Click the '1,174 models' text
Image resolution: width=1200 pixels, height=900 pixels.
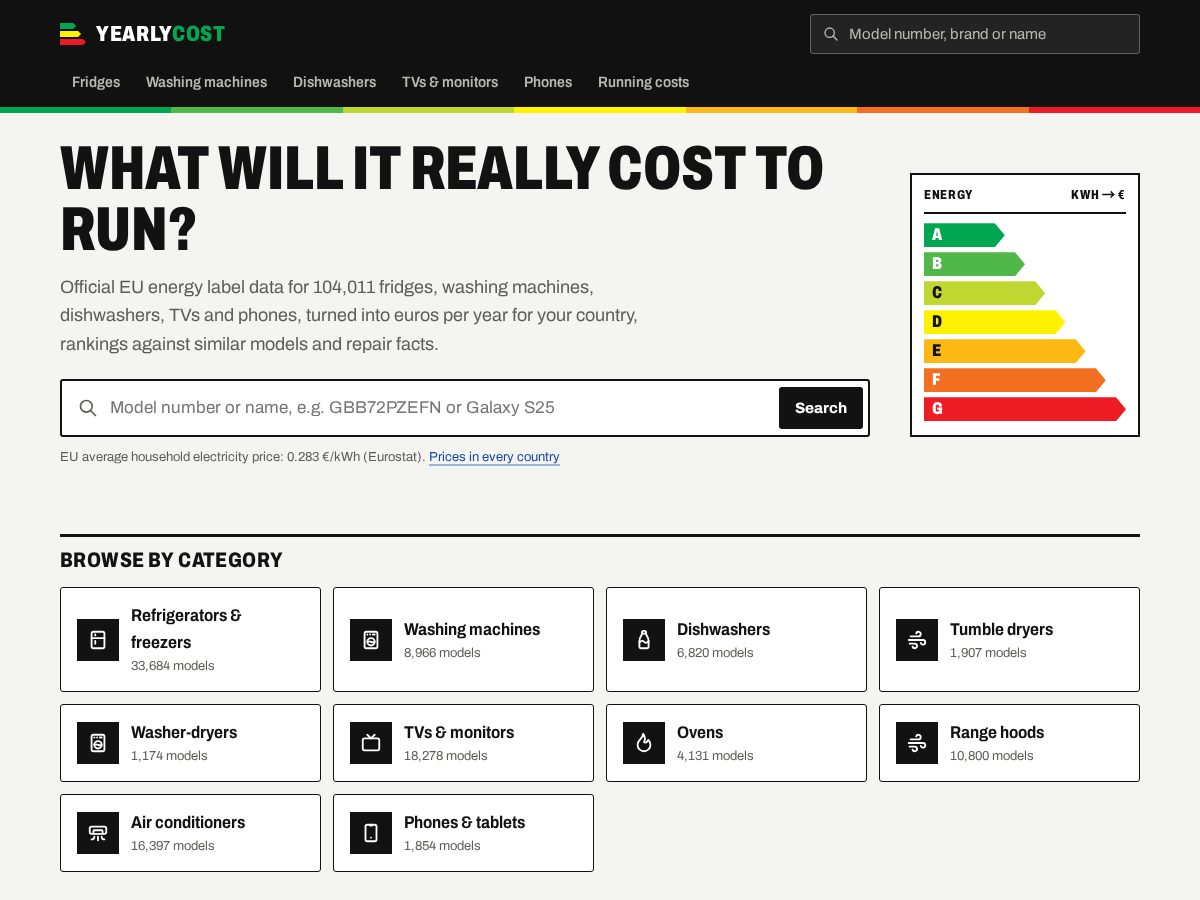(169, 756)
